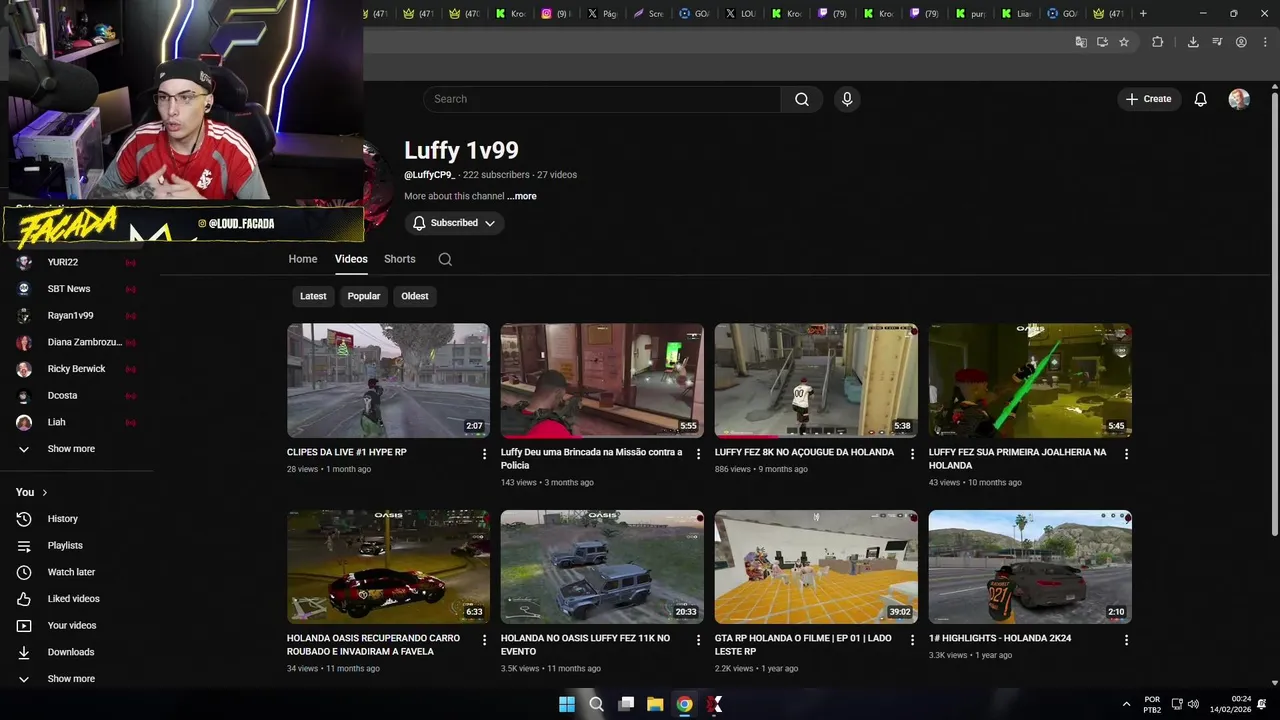Open the Subscribed notification dropdown
This screenshot has height=720, width=1280.
tap(454, 223)
